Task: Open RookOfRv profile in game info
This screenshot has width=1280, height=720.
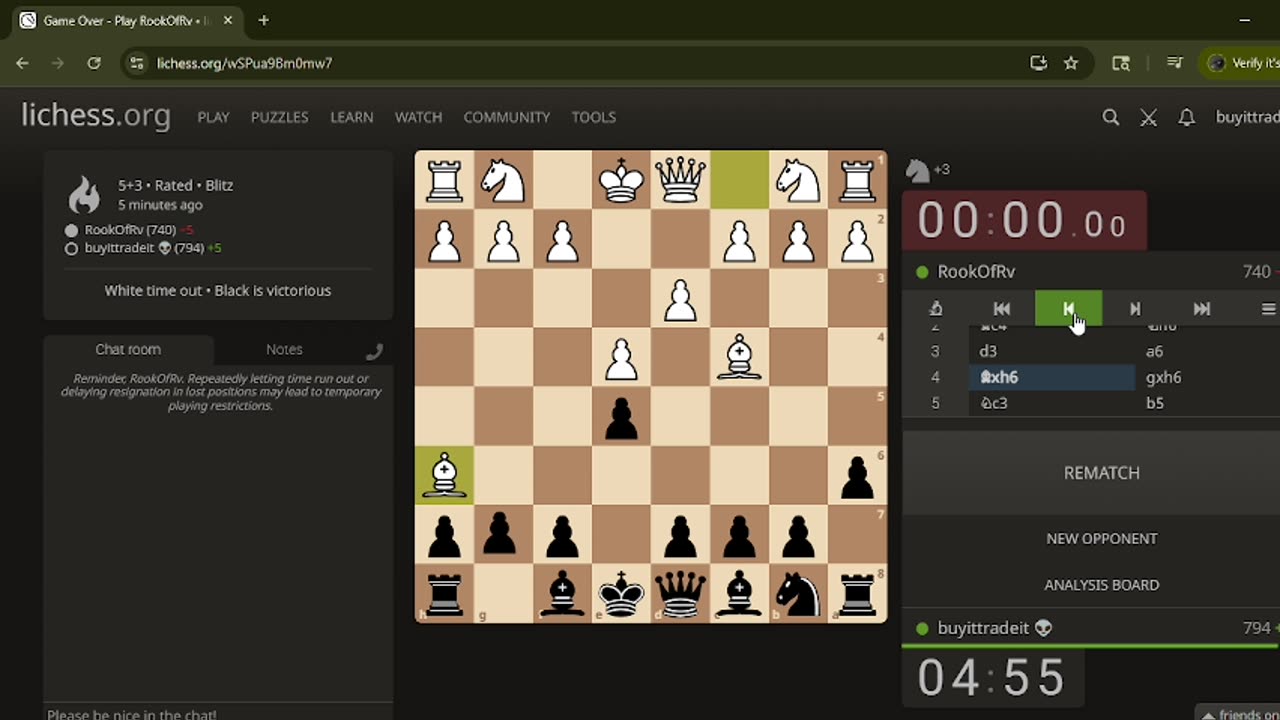Action: tap(130, 230)
